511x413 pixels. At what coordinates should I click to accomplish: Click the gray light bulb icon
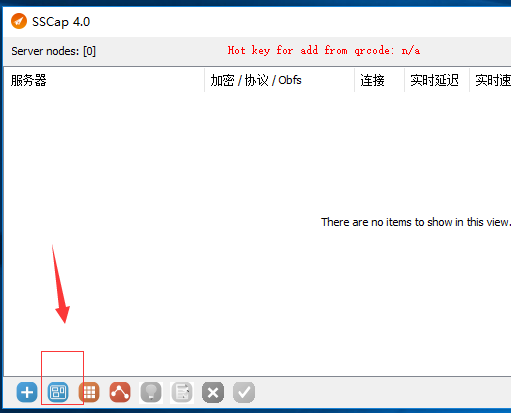[151, 392]
